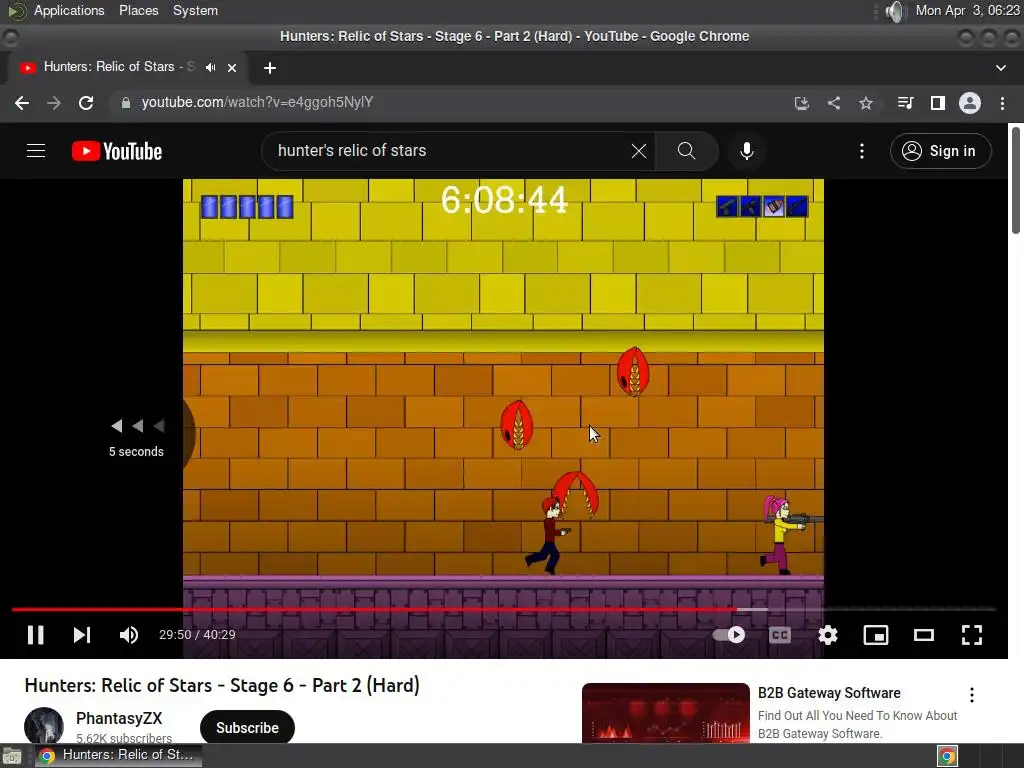Open the Places menu
Image resolution: width=1024 pixels, height=768 pixels.
[138, 10]
